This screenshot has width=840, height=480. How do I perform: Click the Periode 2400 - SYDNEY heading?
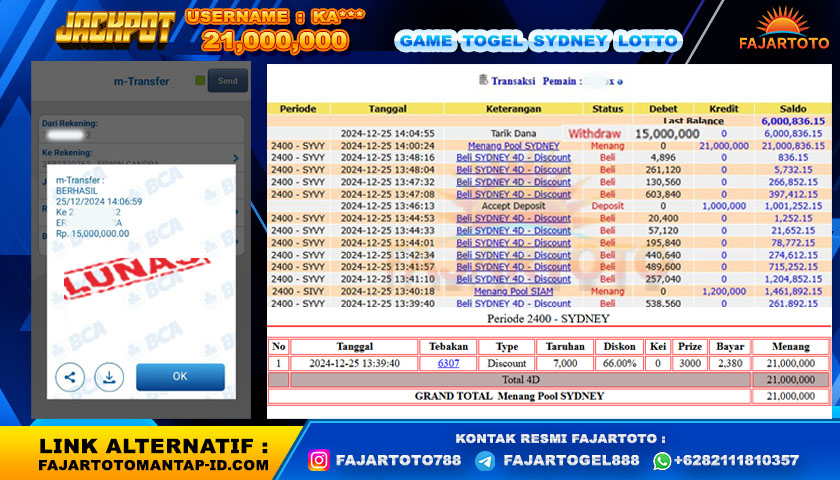(x=548, y=319)
